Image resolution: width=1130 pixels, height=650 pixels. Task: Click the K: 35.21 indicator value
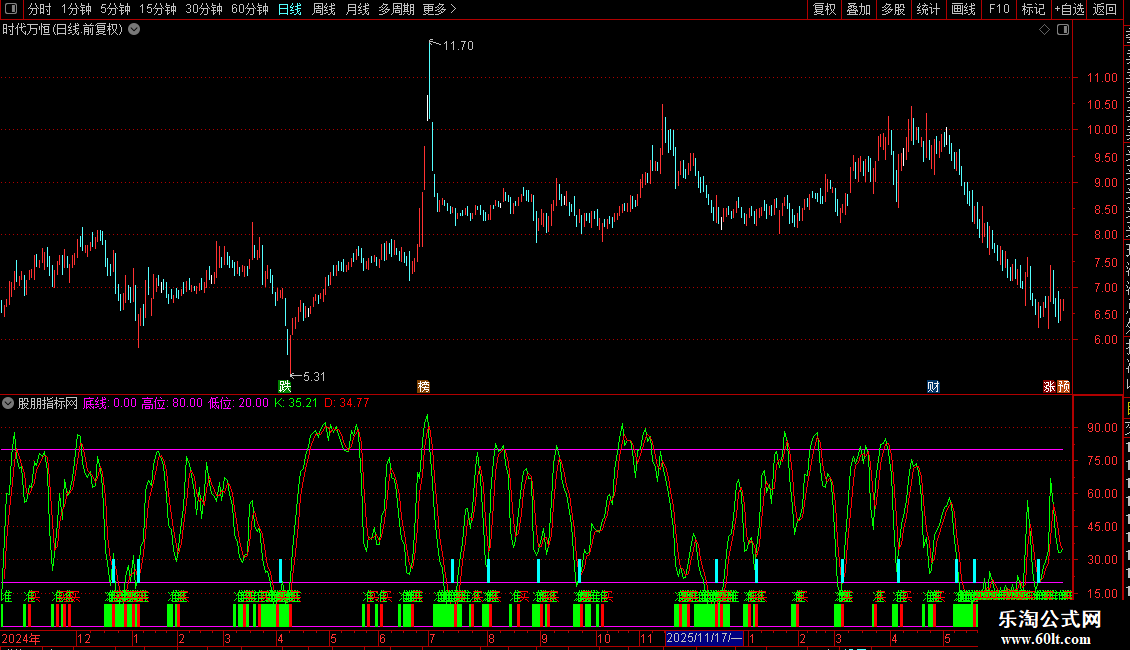295,403
